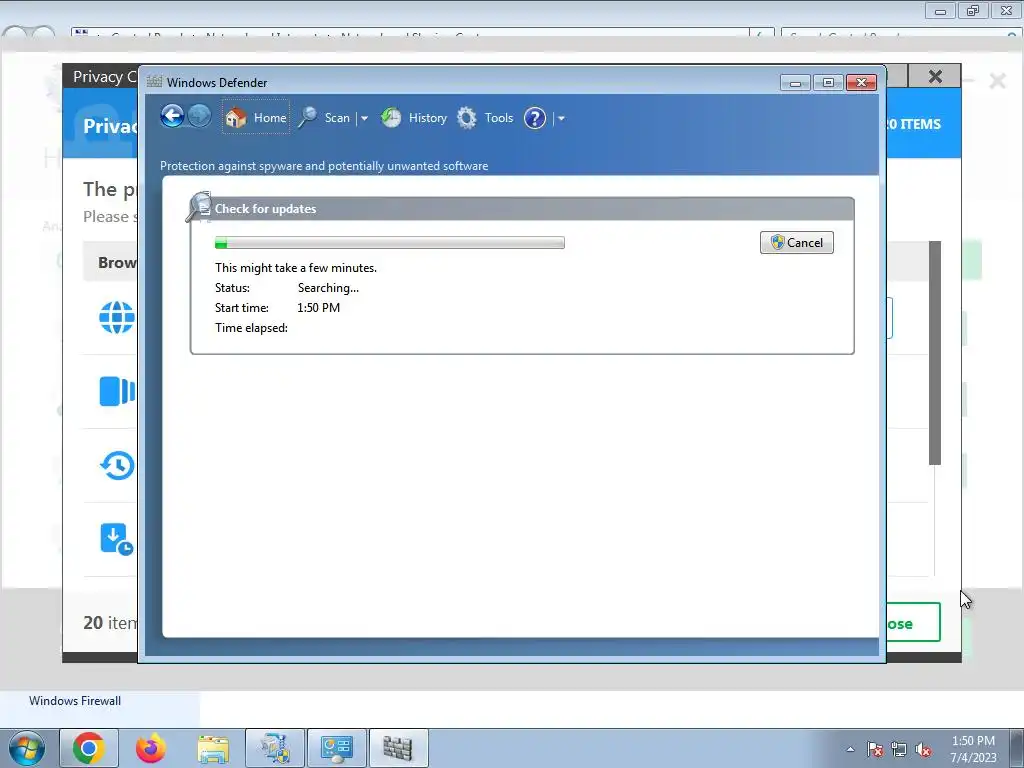Launch Google Chrome from the taskbar
The width and height of the screenshot is (1024, 768).
coord(89,748)
